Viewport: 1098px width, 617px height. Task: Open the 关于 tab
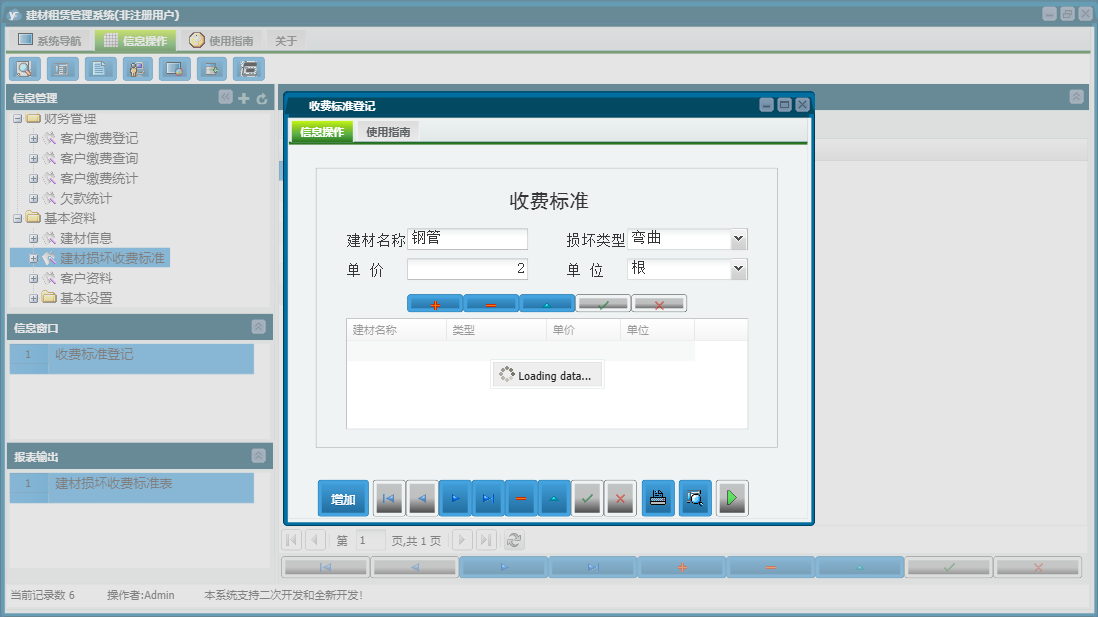(x=286, y=41)
